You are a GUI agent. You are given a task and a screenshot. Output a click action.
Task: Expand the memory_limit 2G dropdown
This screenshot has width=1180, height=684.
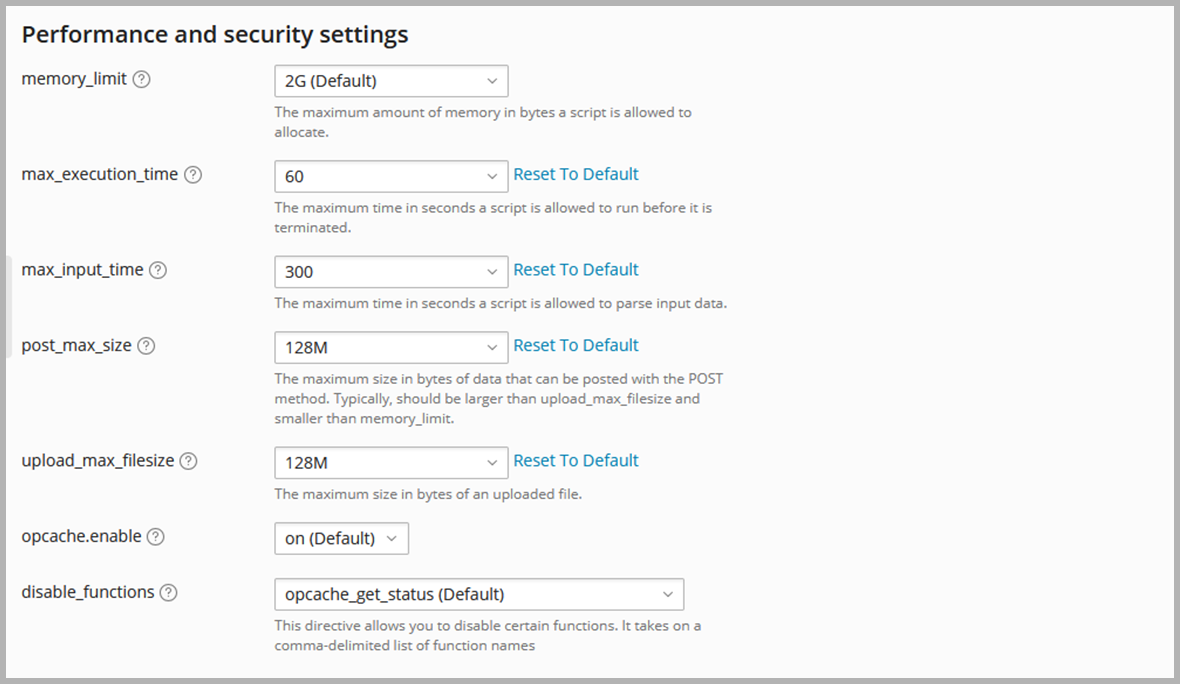tap(391, 81)
